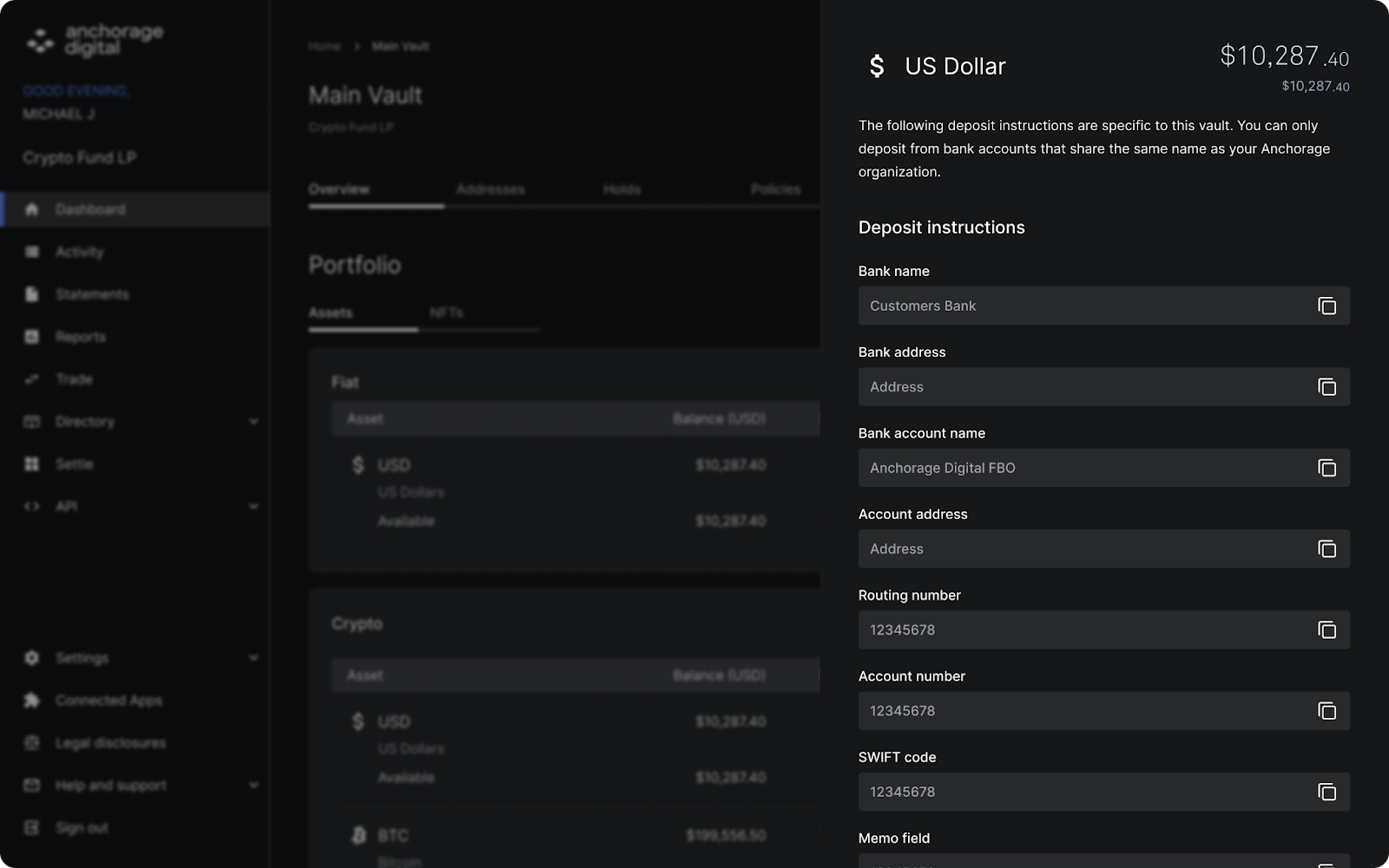
Task: Click the Account number field
Action: (x=1103, y=711)
